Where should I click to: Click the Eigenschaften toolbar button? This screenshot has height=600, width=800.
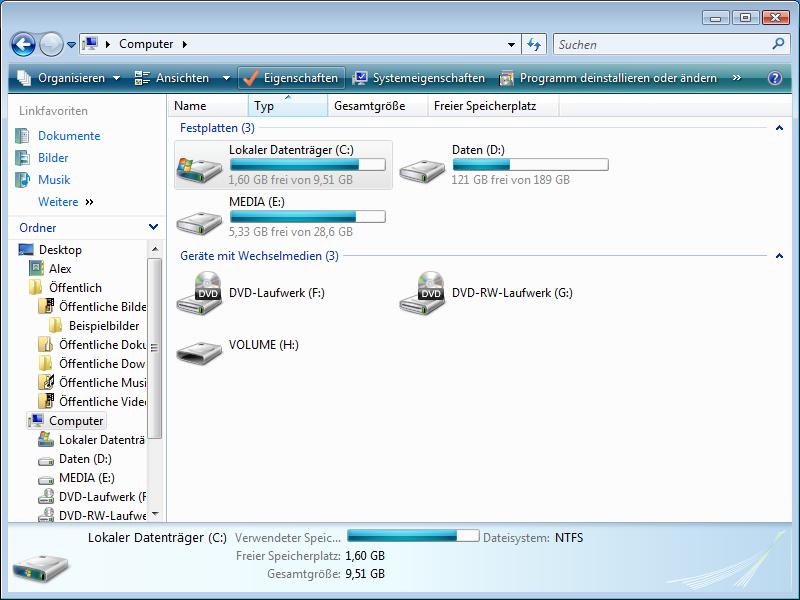click(291, 78)
